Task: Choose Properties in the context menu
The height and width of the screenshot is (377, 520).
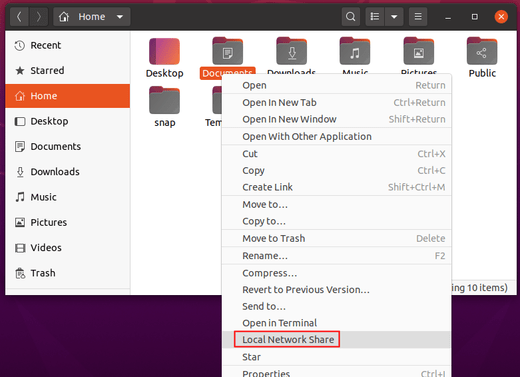Action: 337,373
